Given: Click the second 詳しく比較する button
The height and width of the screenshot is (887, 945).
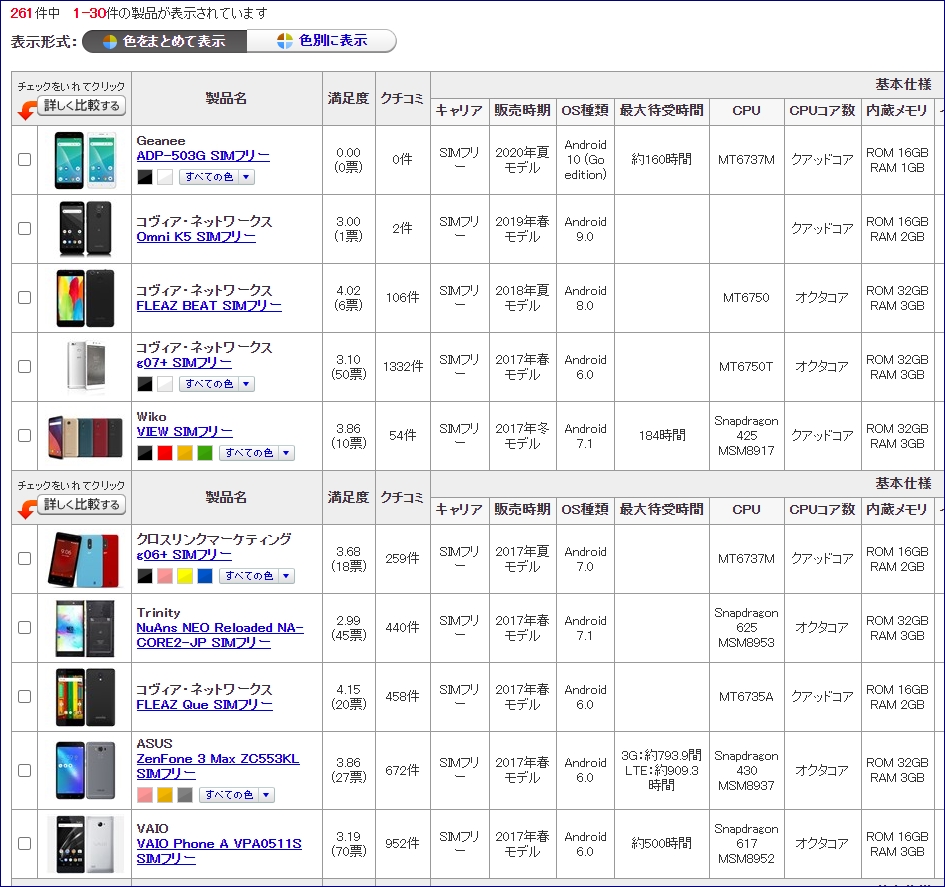Looking at the screenshot, I should 81,504.
